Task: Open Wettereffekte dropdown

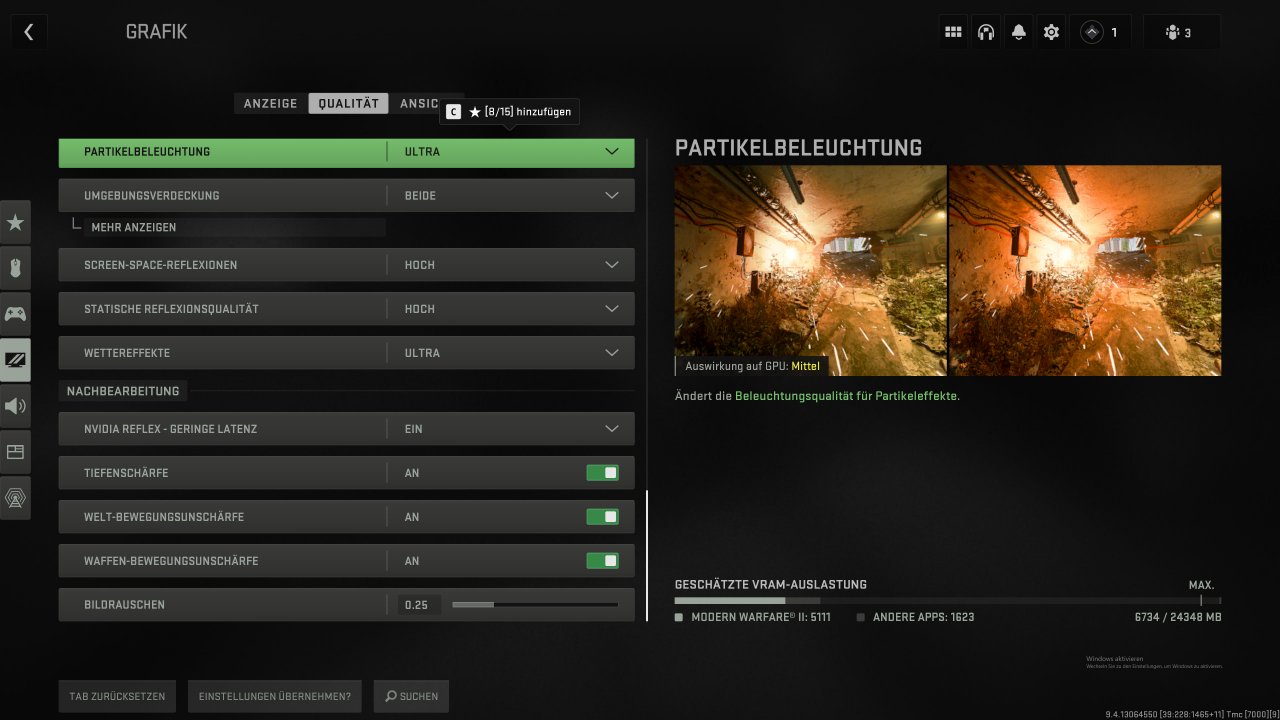Action: coord(346,353)
